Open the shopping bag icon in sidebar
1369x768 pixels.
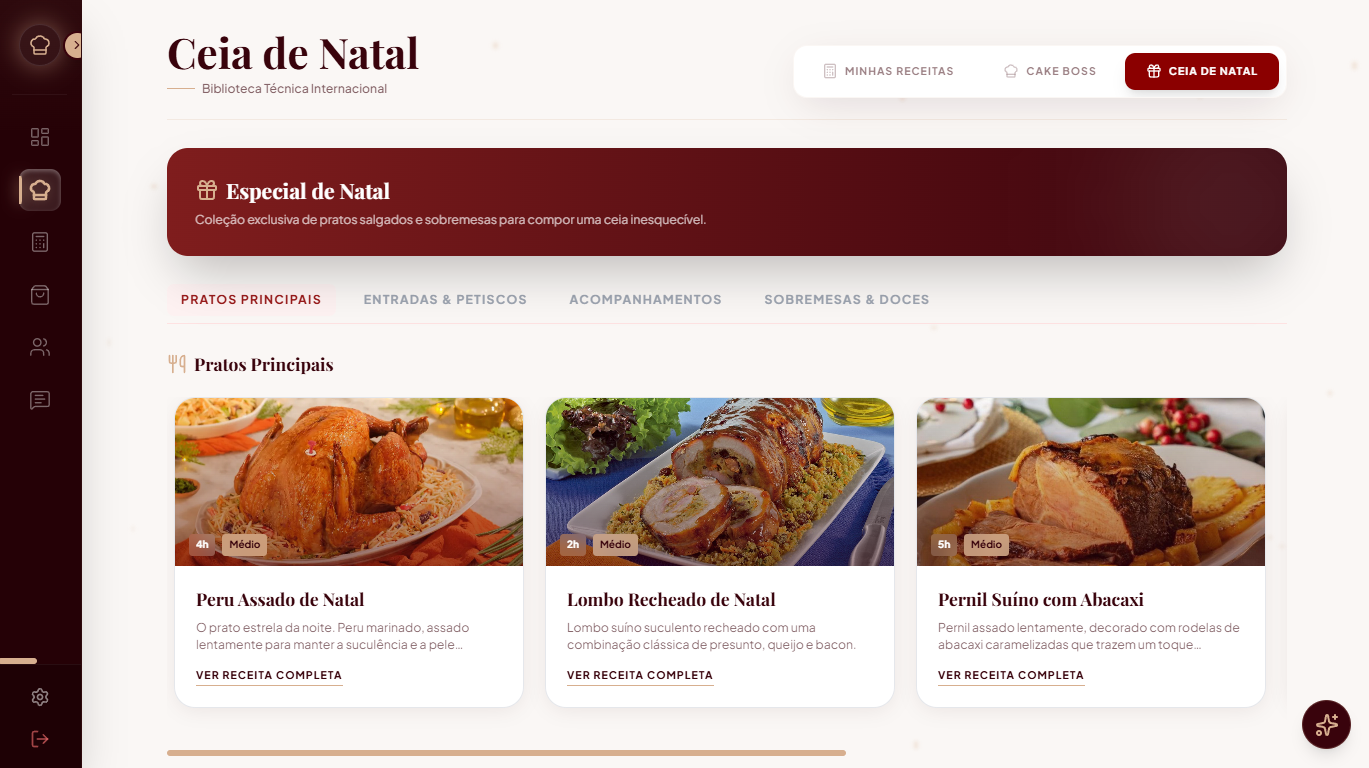40,295
